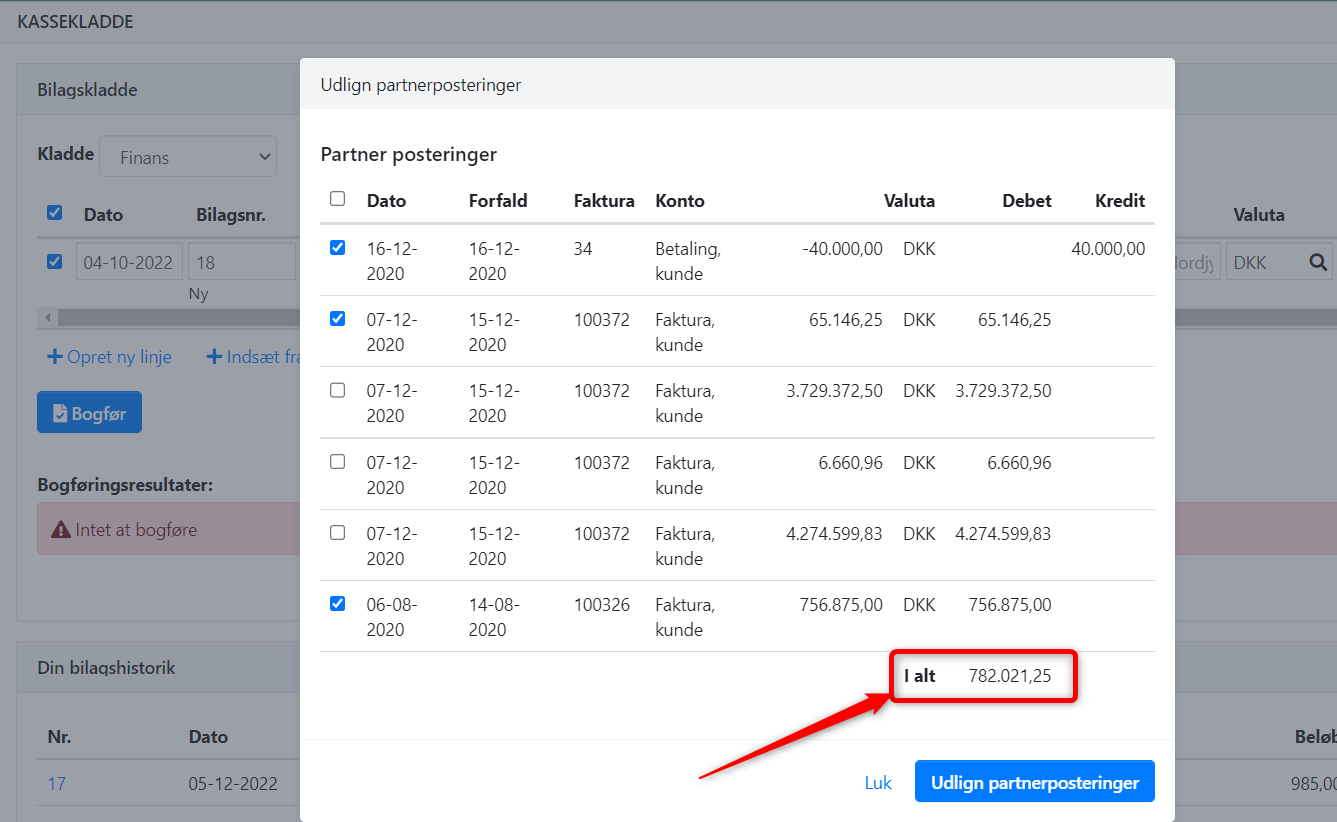Click the warning triangle icon by Intet at bogføre
The height and width of the screenshot is (822, 1337).
(x=61, y=530)
